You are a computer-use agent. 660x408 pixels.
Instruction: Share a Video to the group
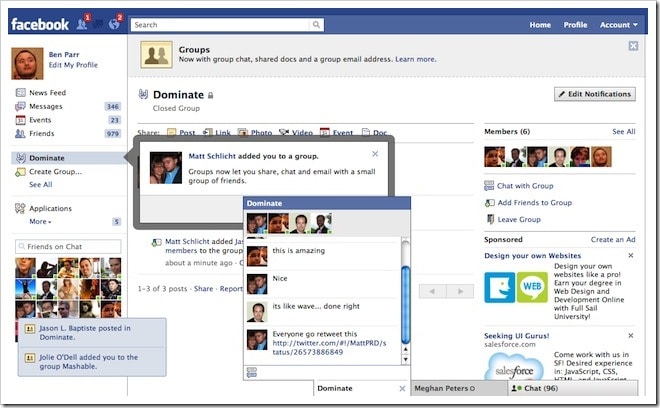pos(296,133)
